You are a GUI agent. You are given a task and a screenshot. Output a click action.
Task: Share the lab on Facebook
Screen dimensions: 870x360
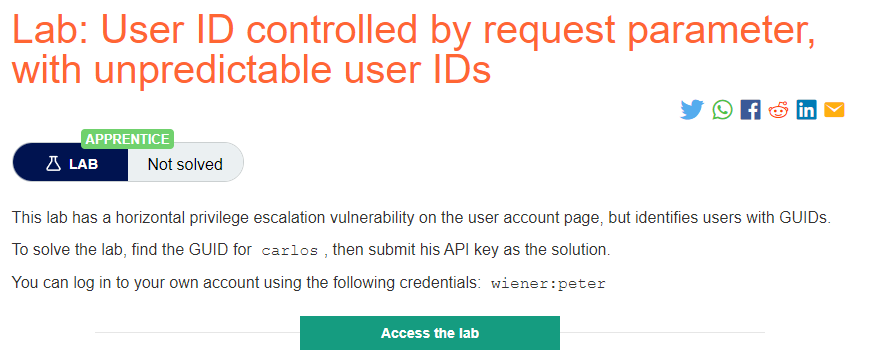(750, 110)
